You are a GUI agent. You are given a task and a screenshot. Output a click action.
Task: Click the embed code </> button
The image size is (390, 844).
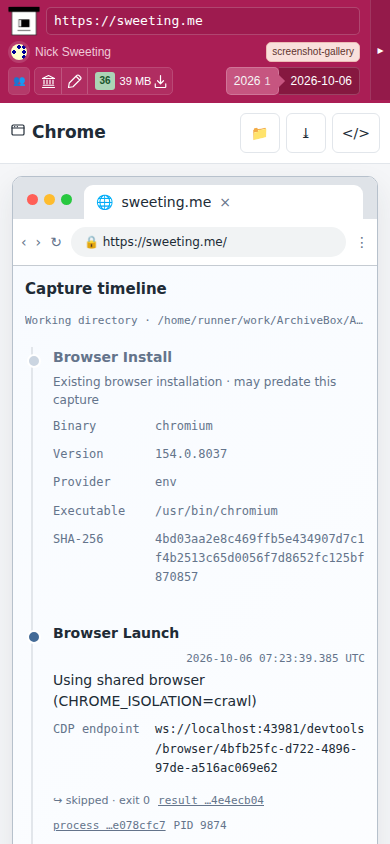tap(356, 133)
